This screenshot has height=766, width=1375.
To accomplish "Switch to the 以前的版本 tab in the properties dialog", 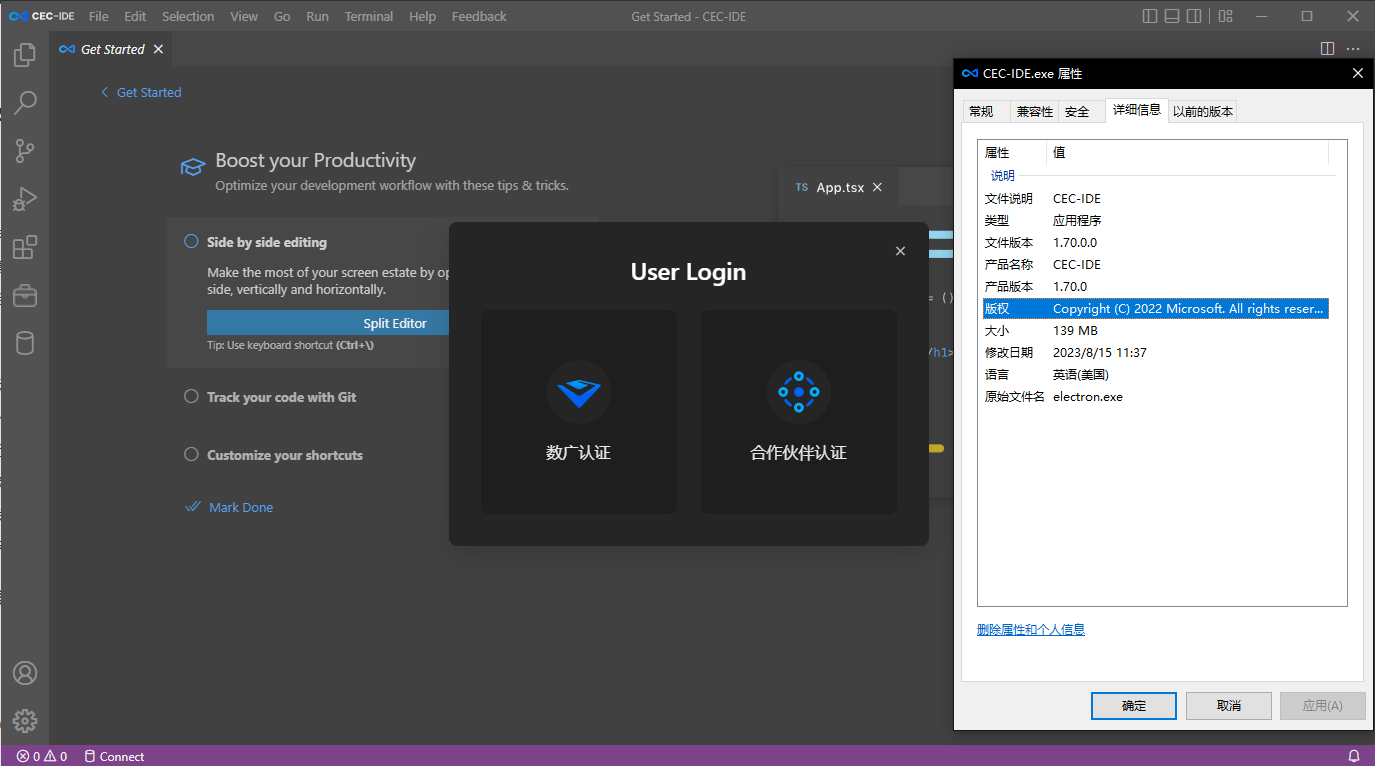I will (1203, 112).
